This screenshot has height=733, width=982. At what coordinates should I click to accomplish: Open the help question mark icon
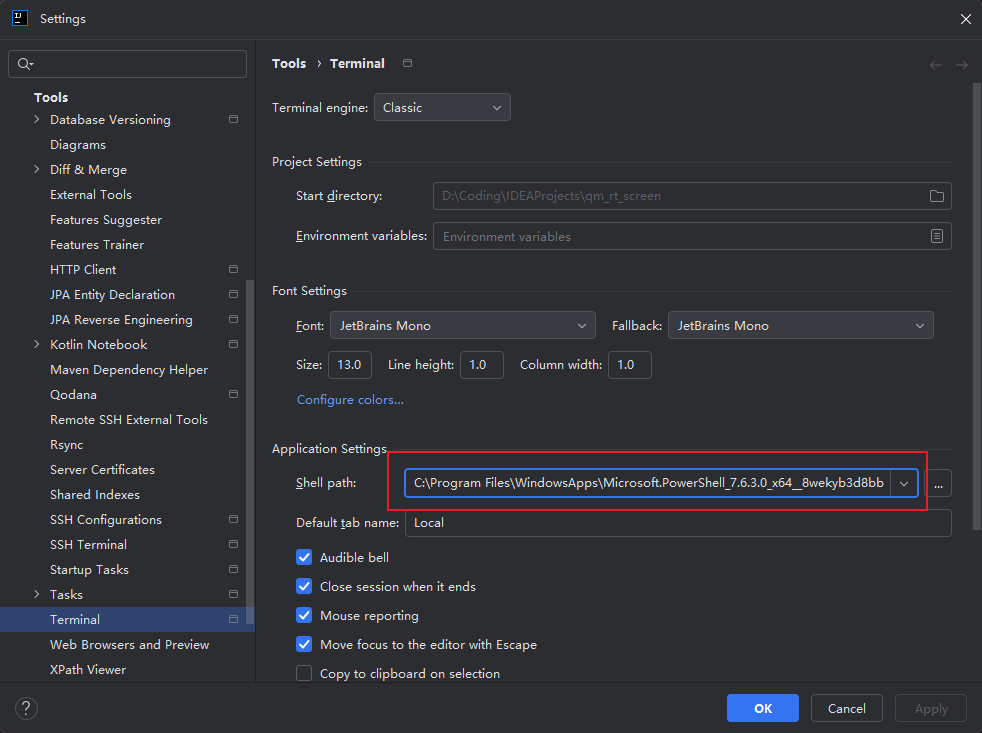click(26, 709)
